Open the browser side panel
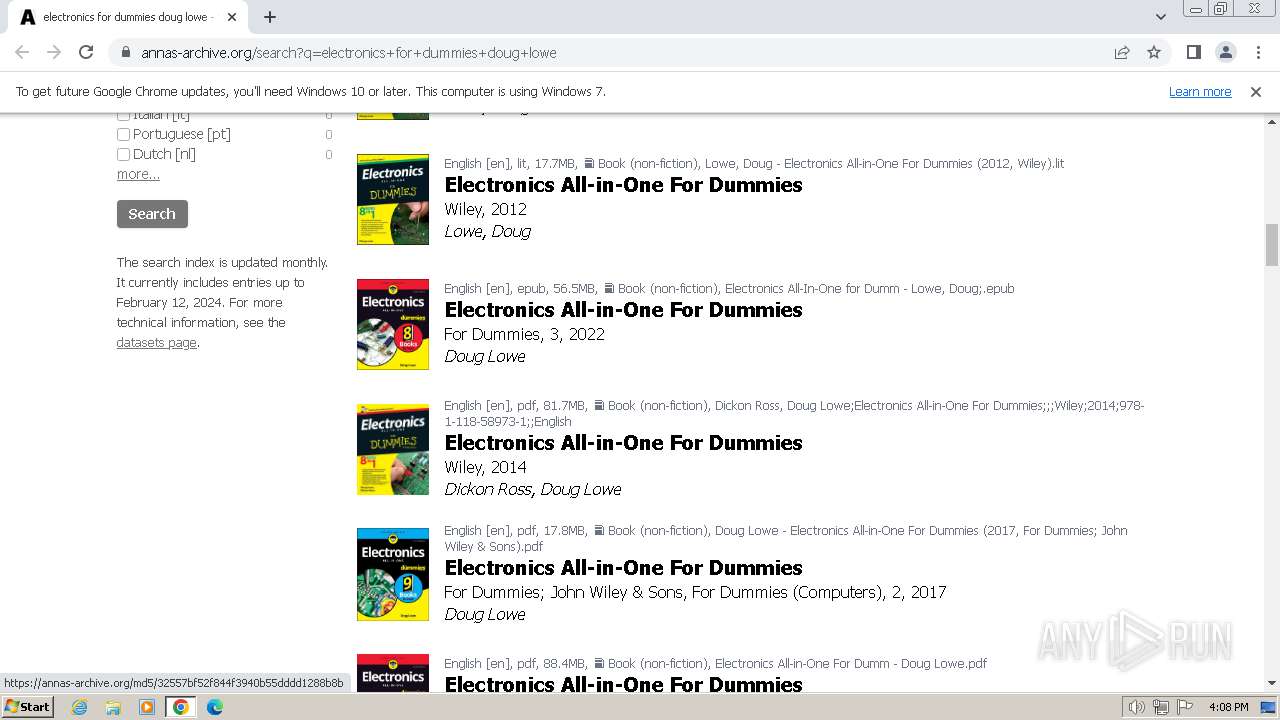 pyautogui.click(x=1193, y=52)
